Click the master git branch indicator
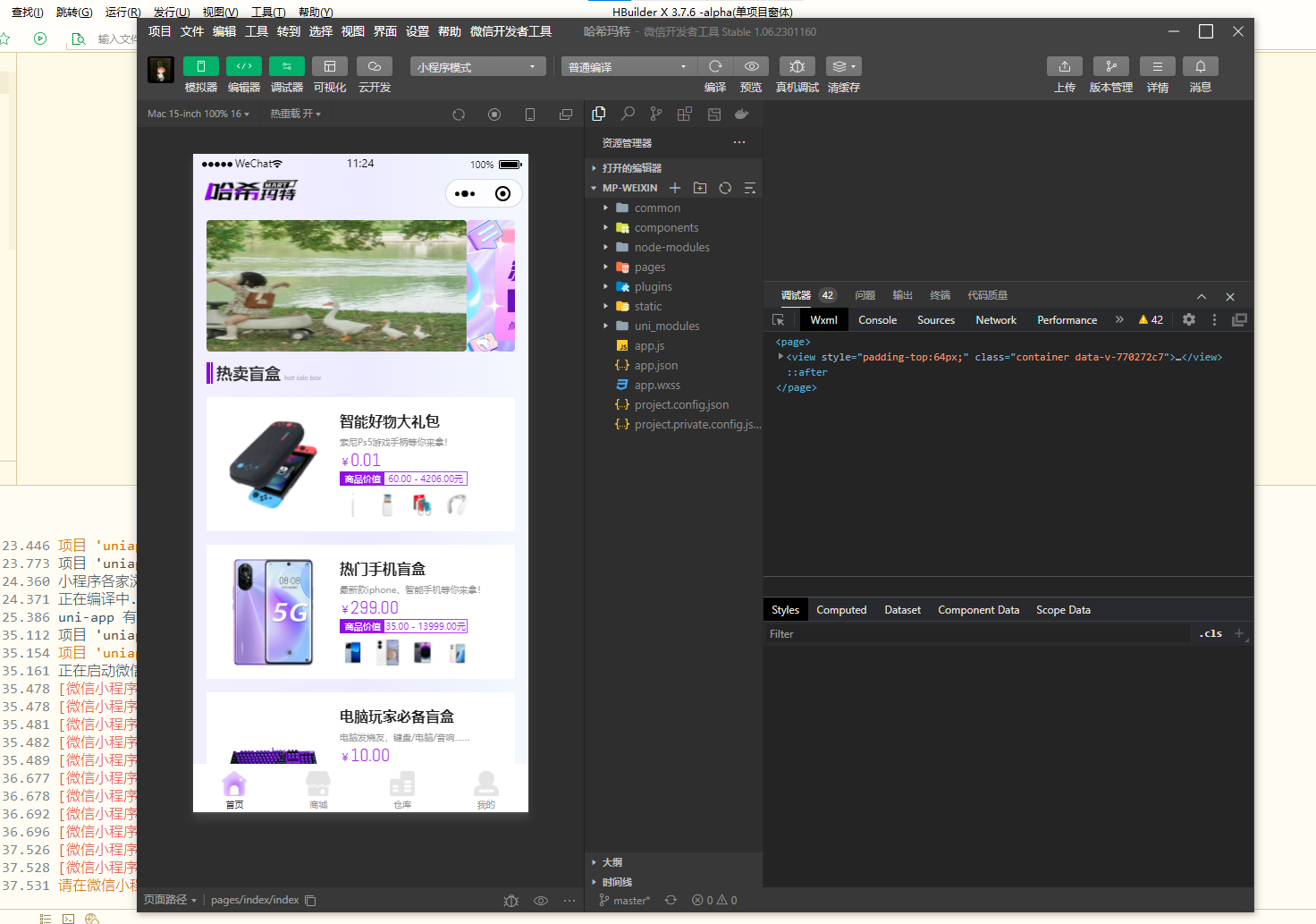1316x924 pixels. click(x=624, y=901)
